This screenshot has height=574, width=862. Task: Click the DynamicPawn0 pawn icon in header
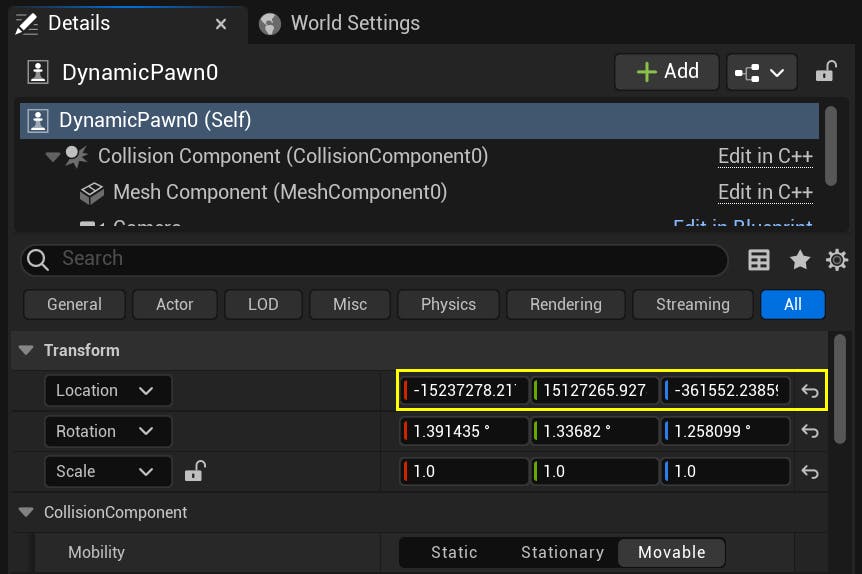(x=38, y=72)
